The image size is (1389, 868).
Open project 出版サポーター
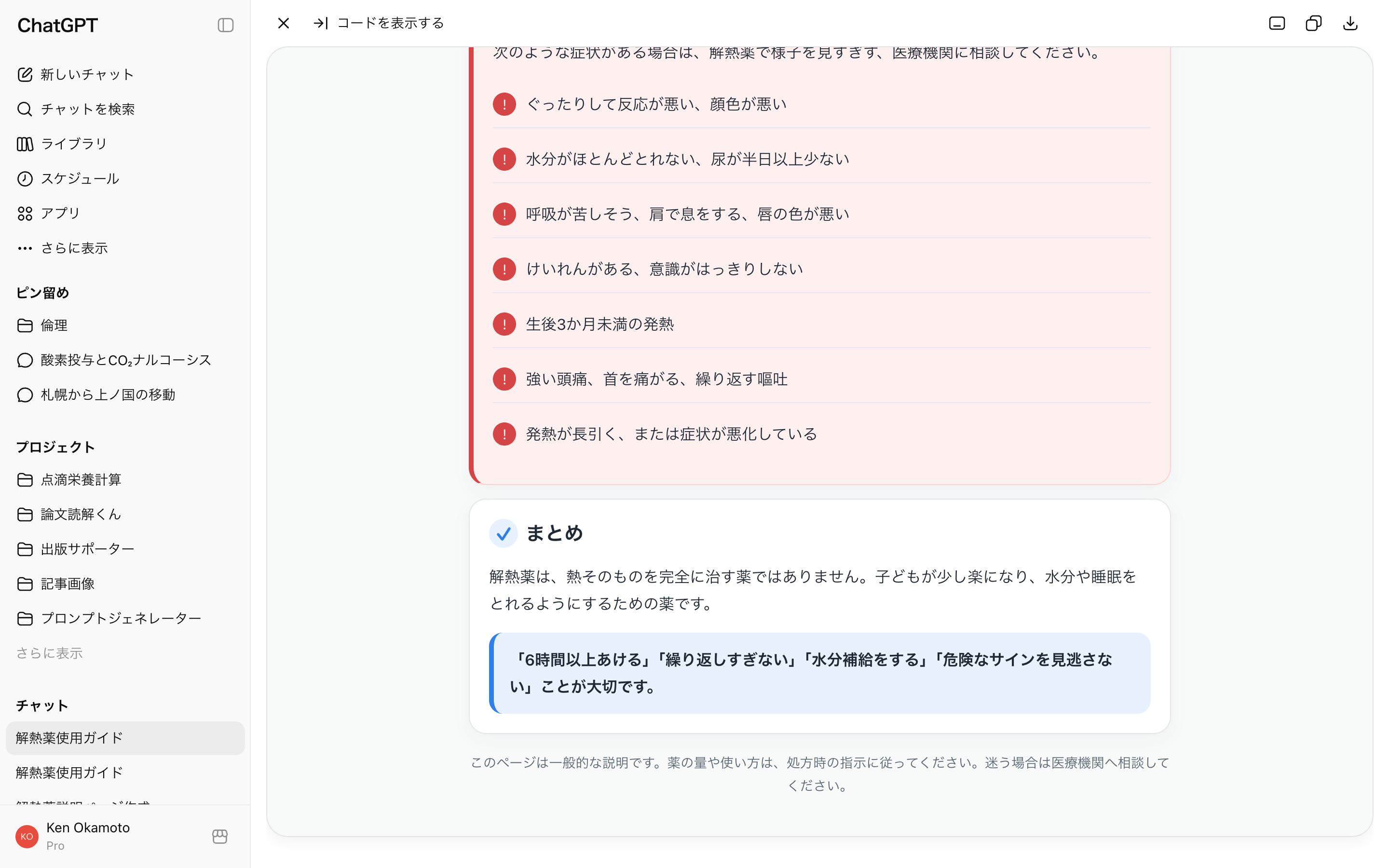(x=125, y=549)
